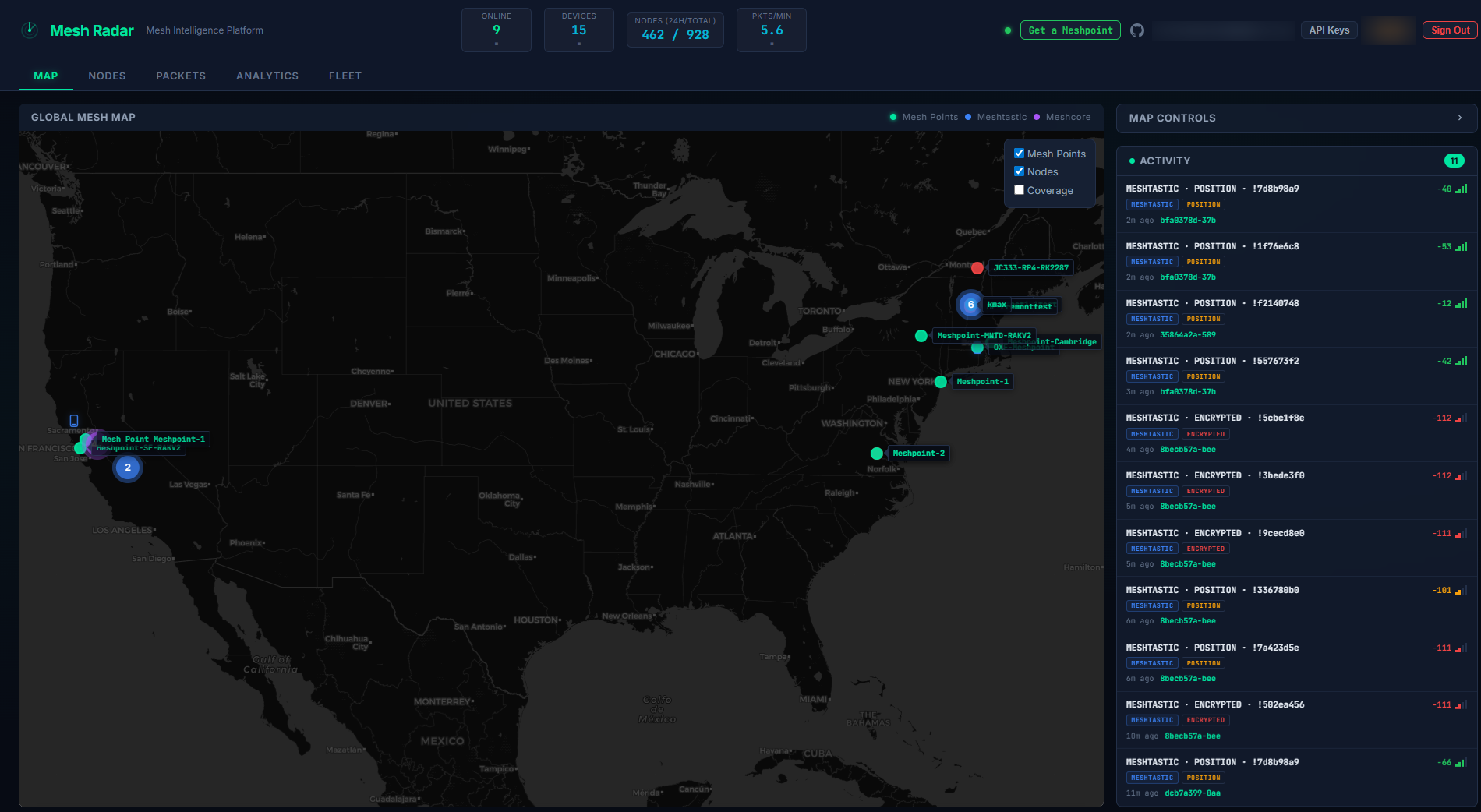This screenshot has height=812, width=1481.
Task: Open the ANALYTICS tab
Action: (x=267, y=76)
